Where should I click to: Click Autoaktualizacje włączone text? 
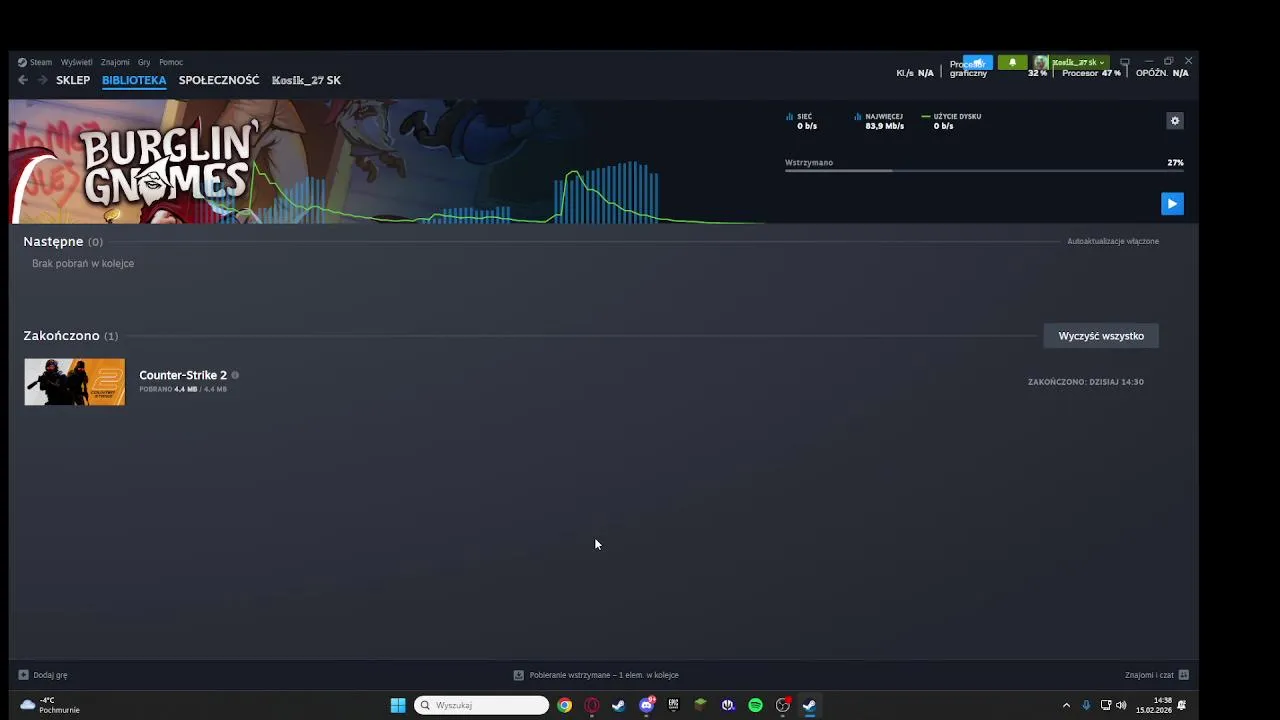tap(1113, 241)
